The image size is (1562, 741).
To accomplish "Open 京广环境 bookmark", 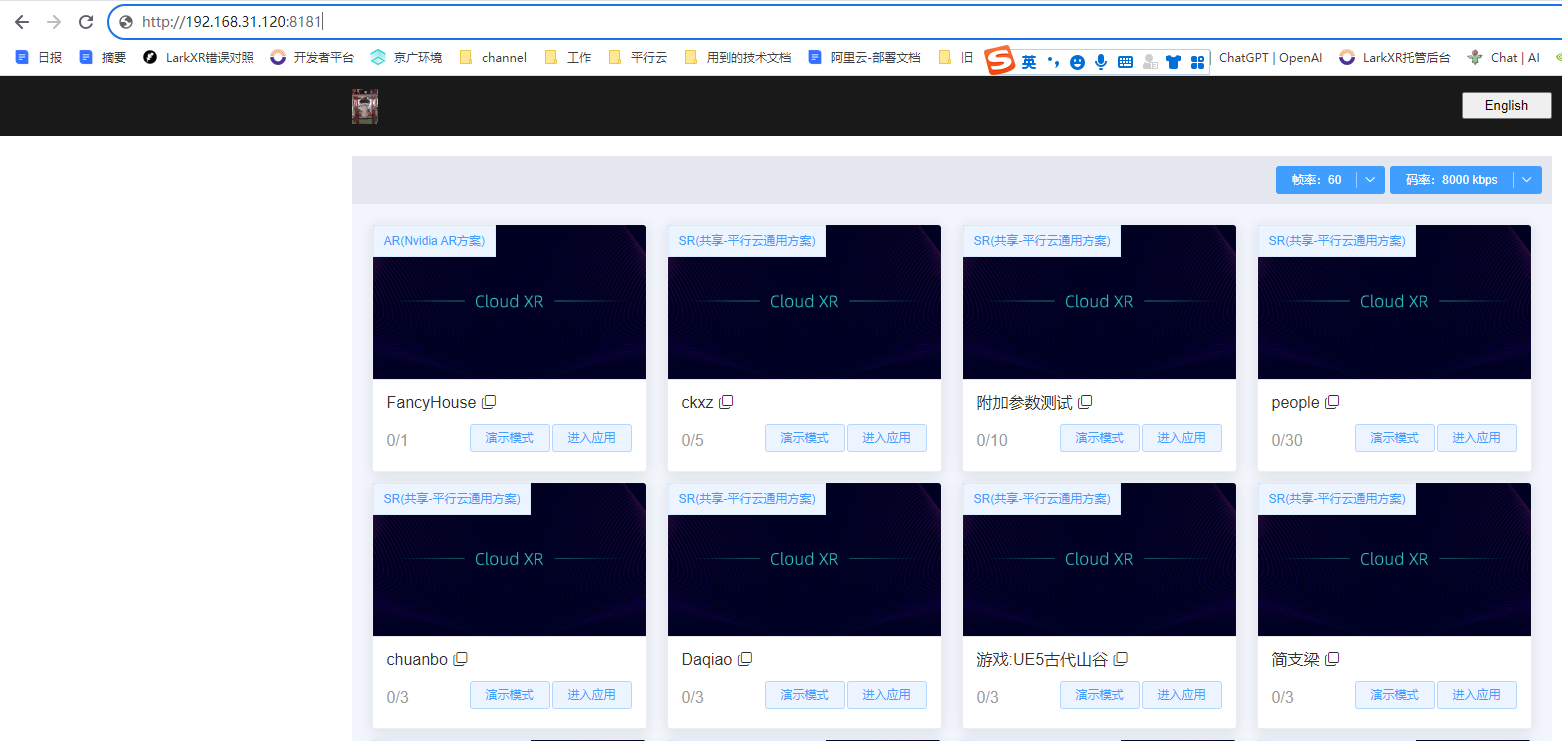I will point(406,58).
